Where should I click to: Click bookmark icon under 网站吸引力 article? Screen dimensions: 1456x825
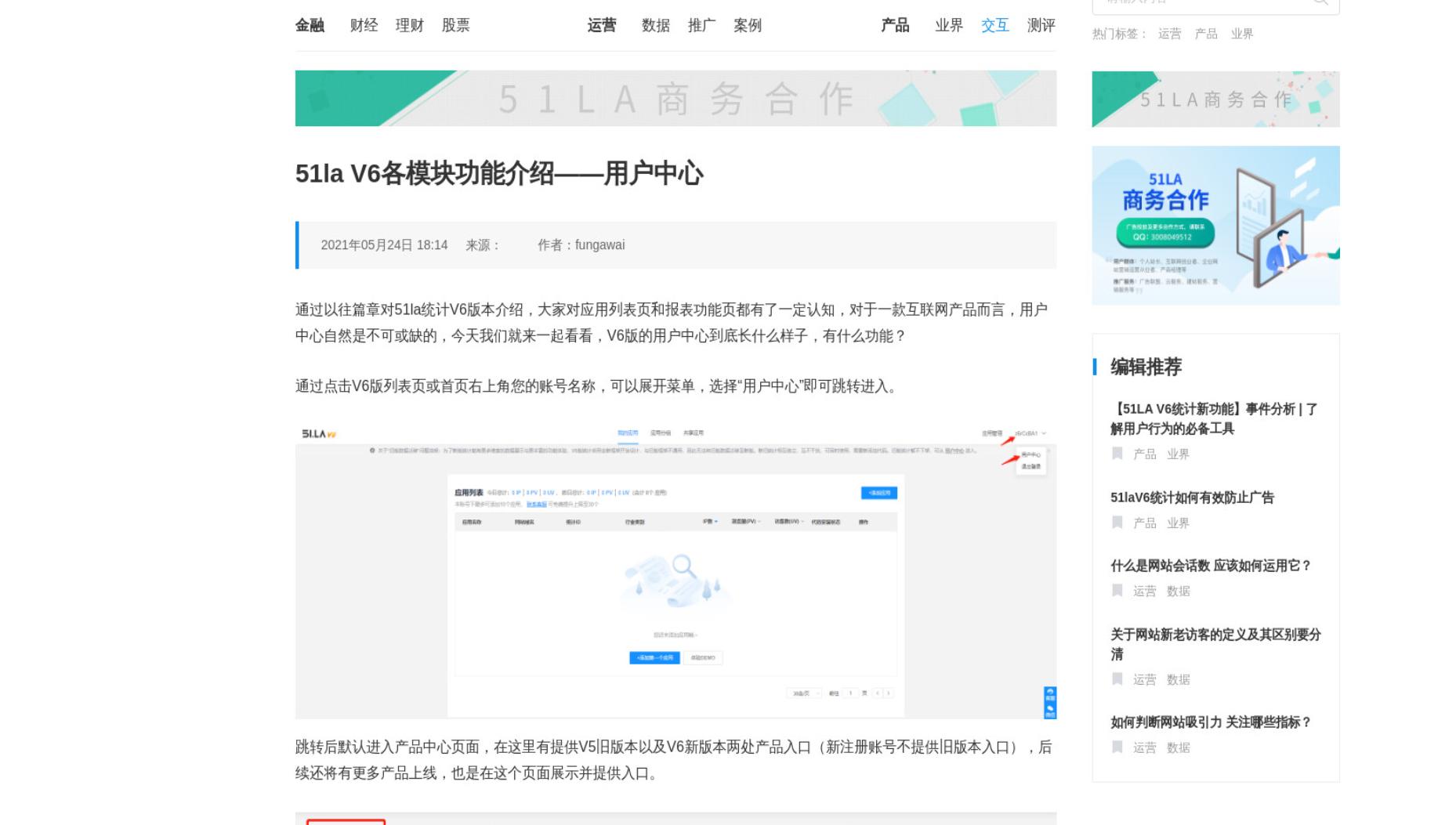point(1117,747)
